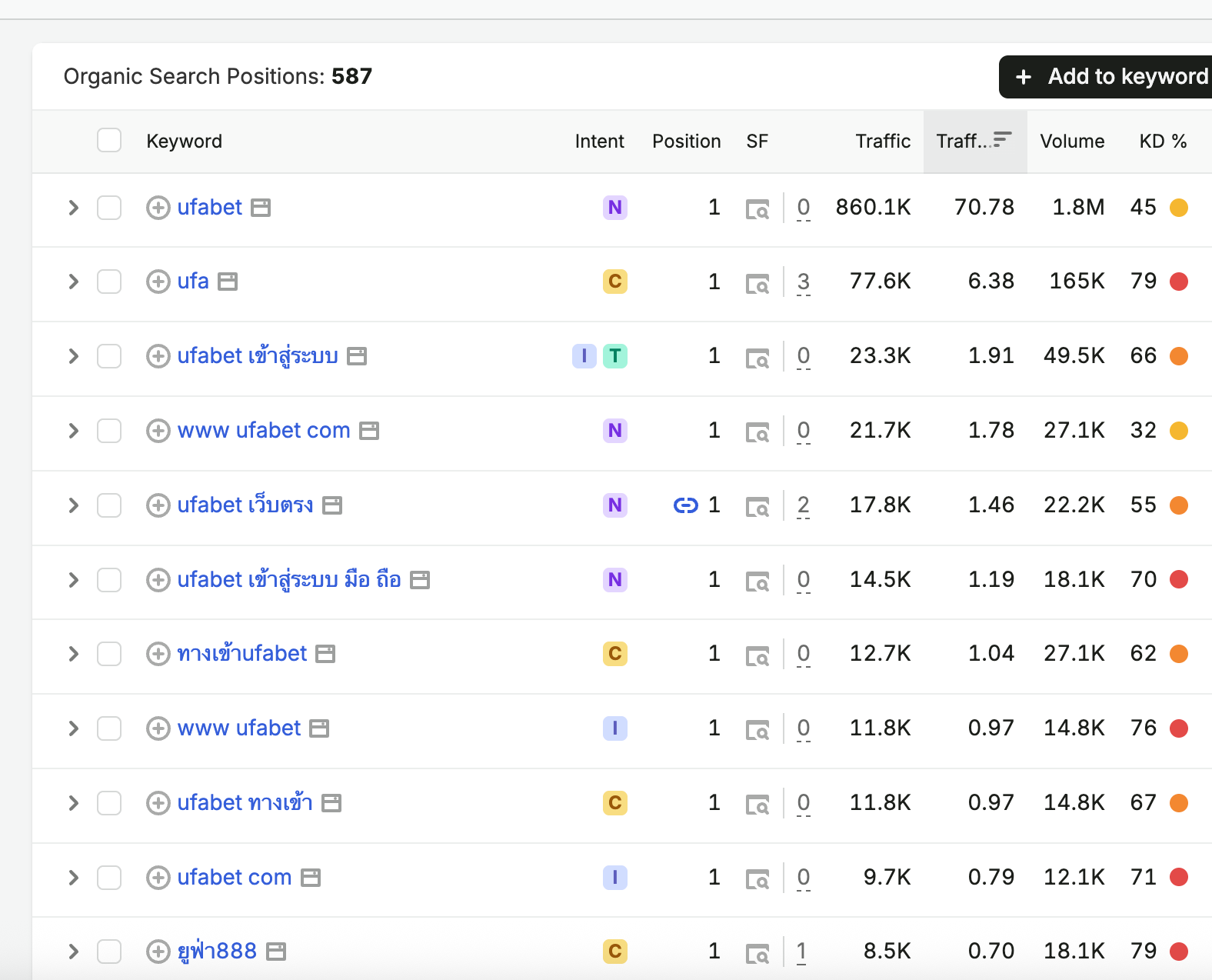The image size is (1212, 980).
Task: Check the box for ufabet com row
Action: pyautogui.click(x=109, y=878)
